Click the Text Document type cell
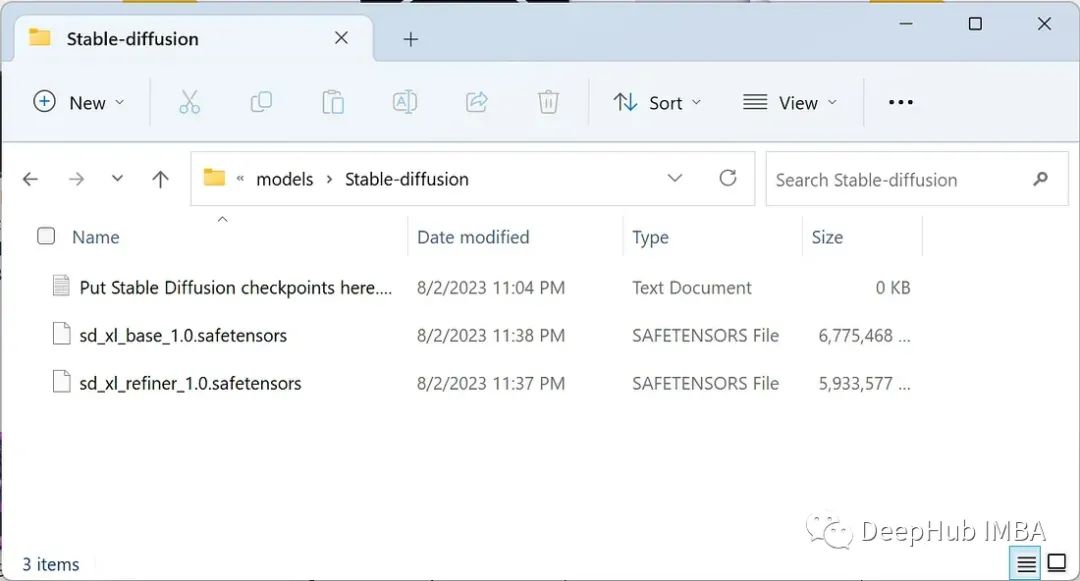The width and height of the screenshot is (1080, 581). 692,287
